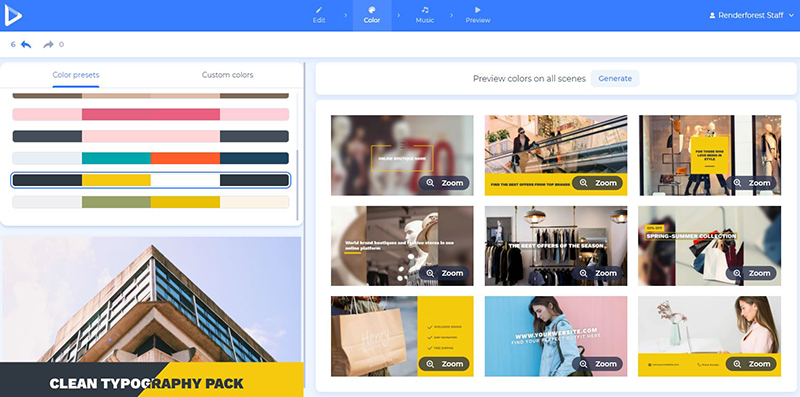The width and height of the screenshot is (800, 397).
Task: Click the undo arrow icon
Action: pyautogui.click(x=26, y=45)
